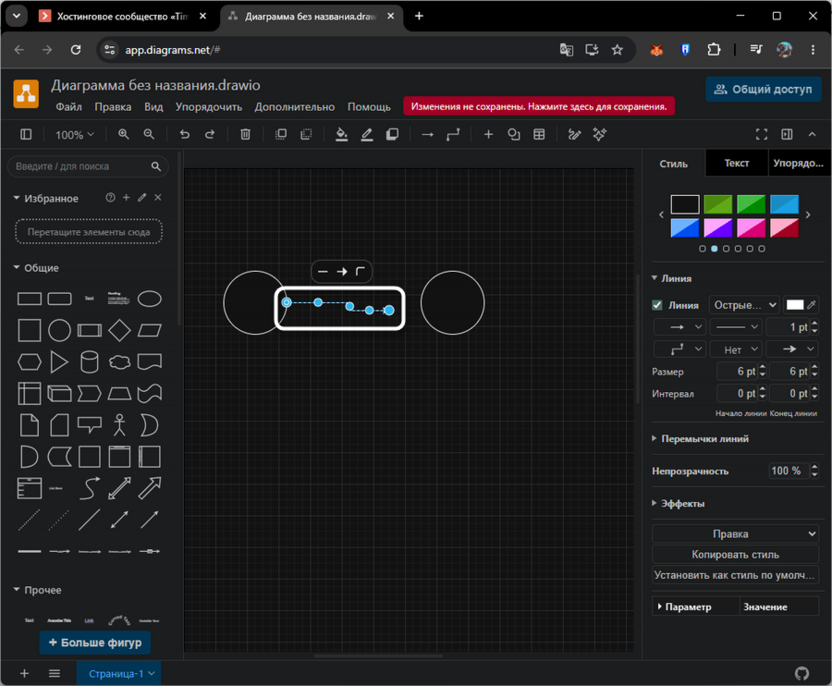832x686 pixels.
Task: Click the Undo arrow in toolbar
Action: [x=184, y=135]
